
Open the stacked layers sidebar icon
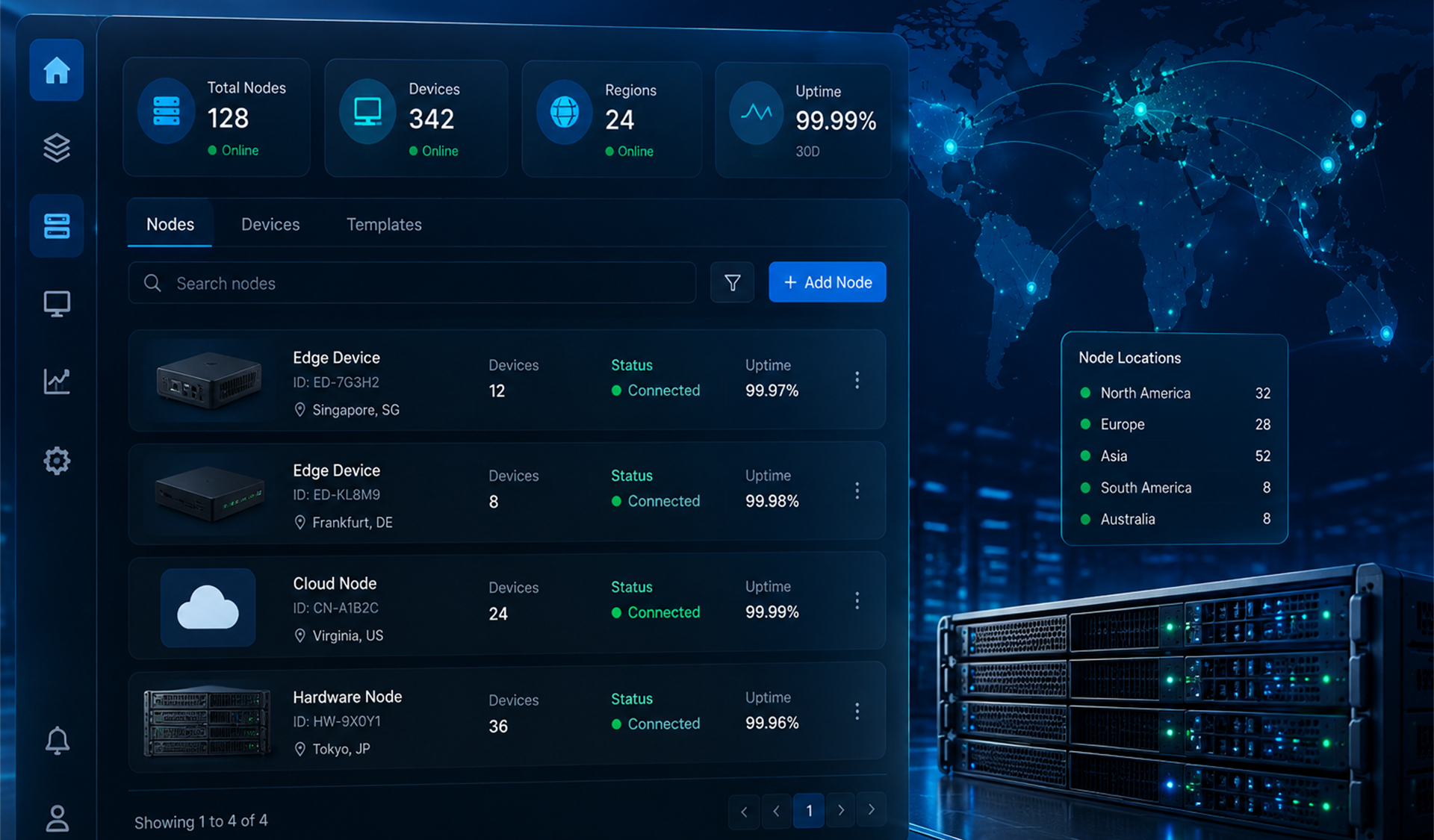tap(57, 148)
